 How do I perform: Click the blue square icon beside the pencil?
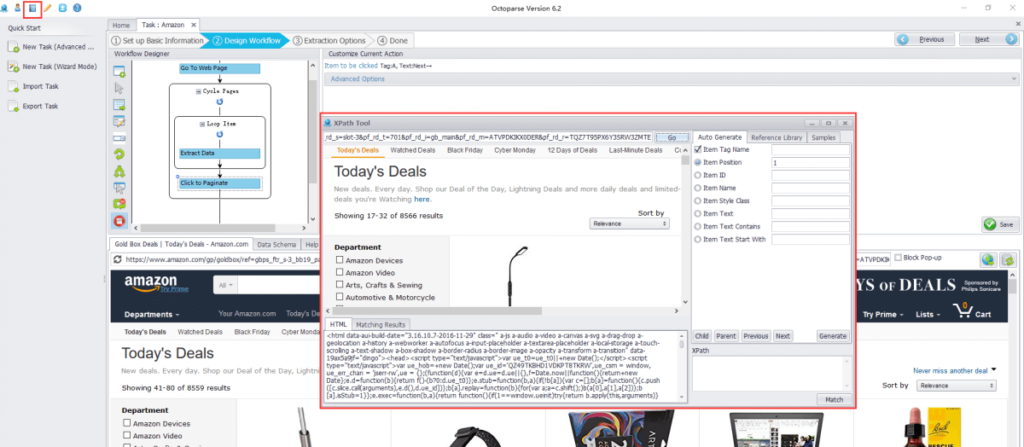point(62,8)
